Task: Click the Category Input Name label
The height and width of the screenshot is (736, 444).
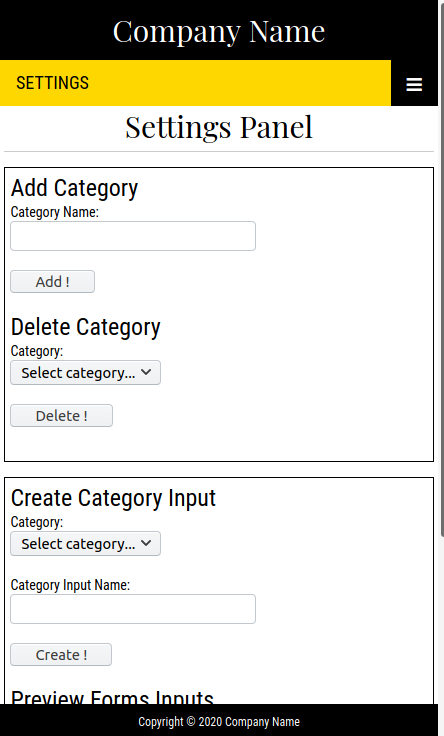Action: 70,585
